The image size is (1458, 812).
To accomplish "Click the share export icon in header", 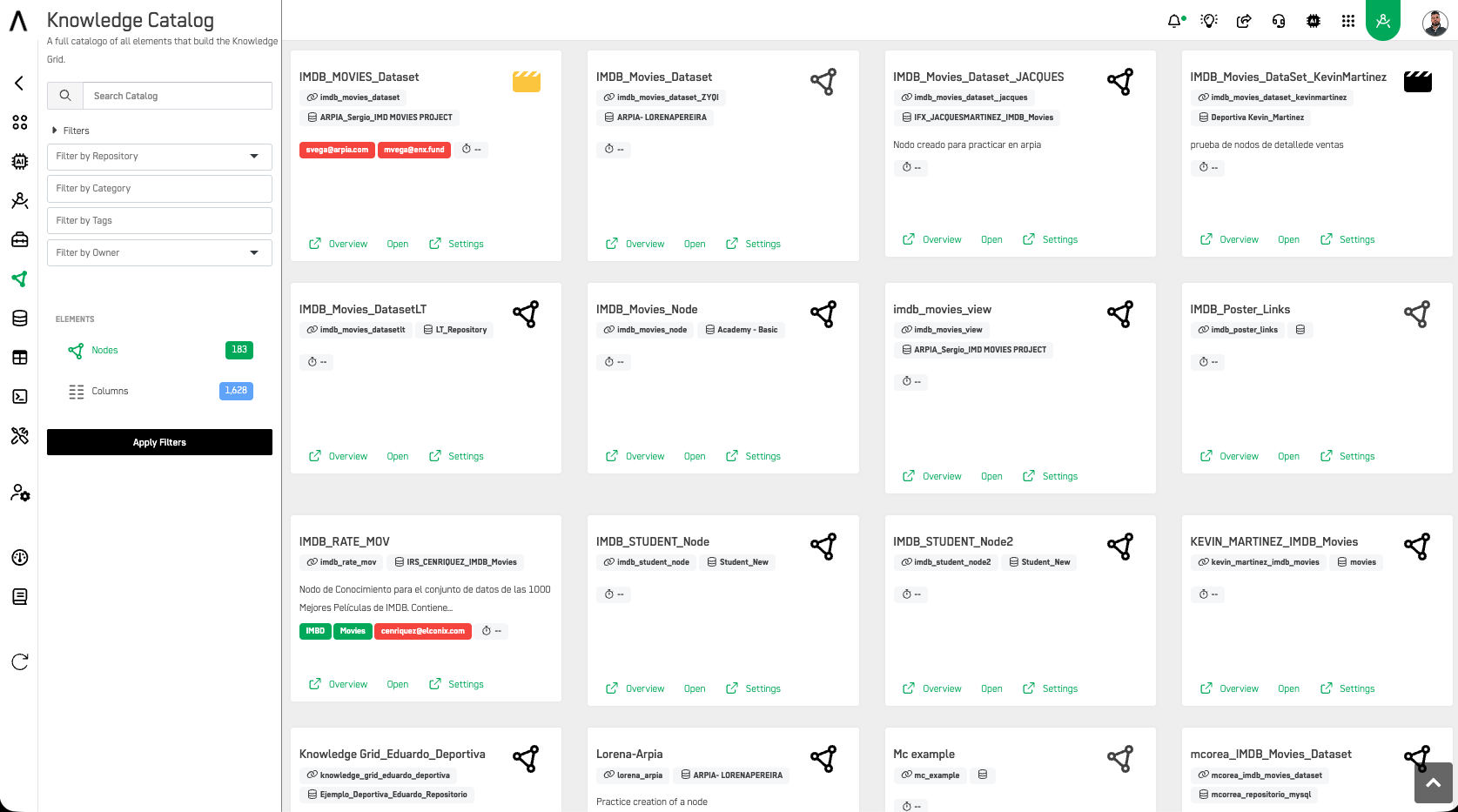I will (1244, 21).
